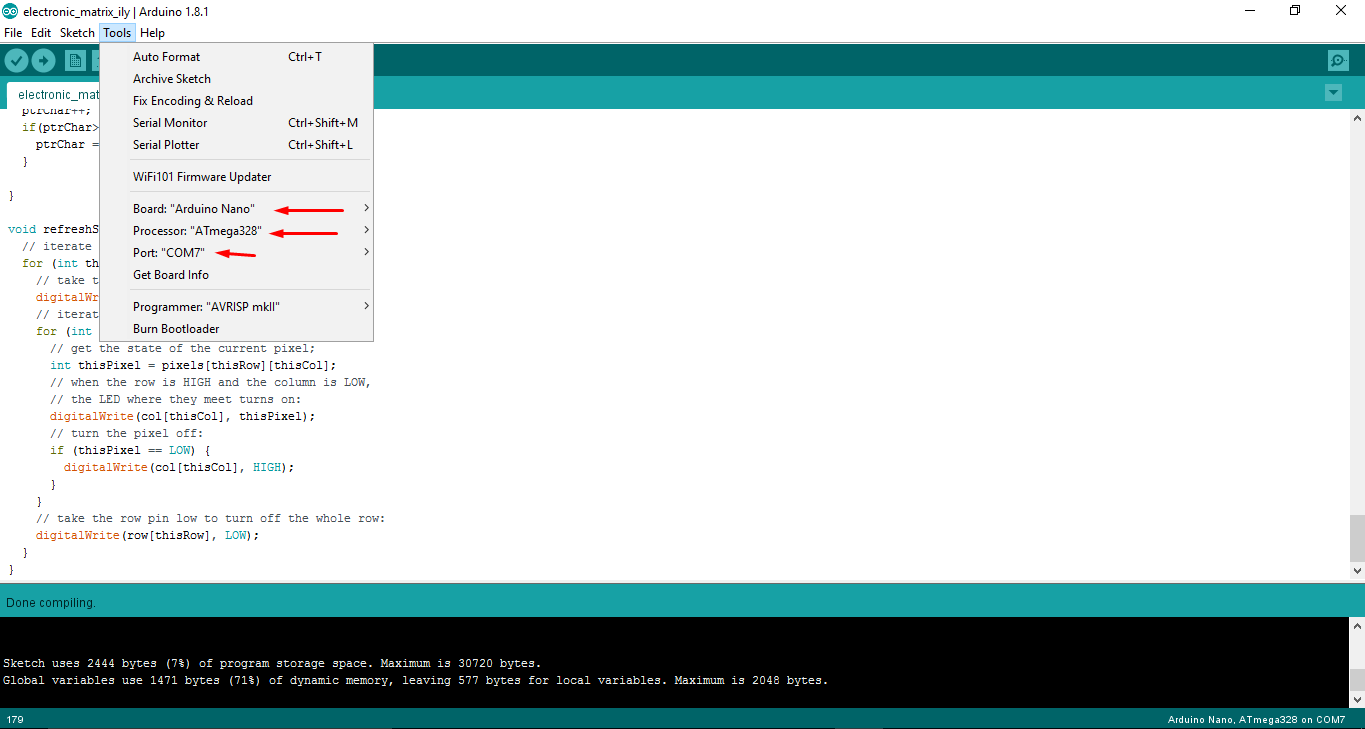Click "Sketch uses 2444 bytes" console line
Image resolution: width=1365 pixels, height=729 pixels.
tap(272, 663)
